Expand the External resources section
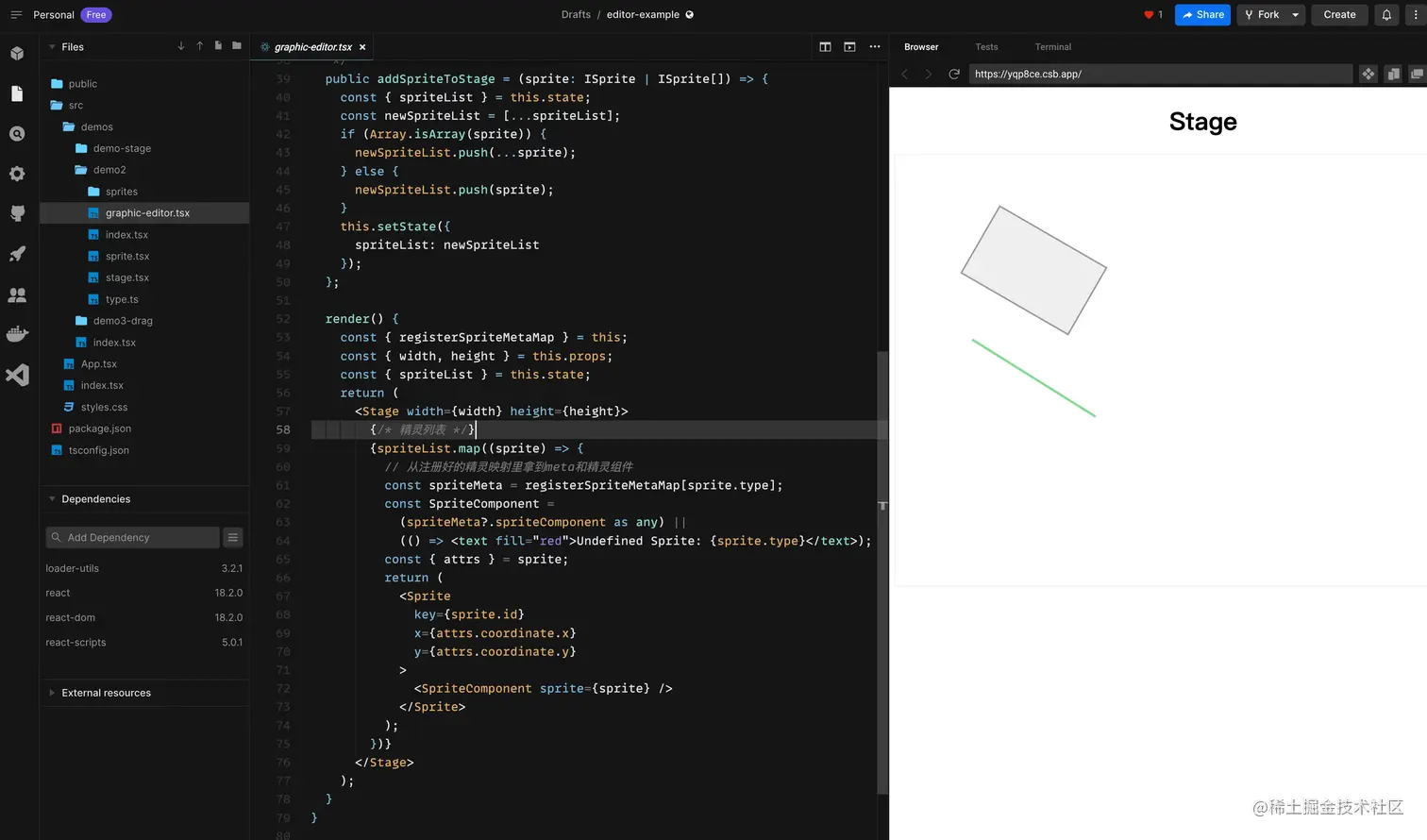 coord(52,692)
